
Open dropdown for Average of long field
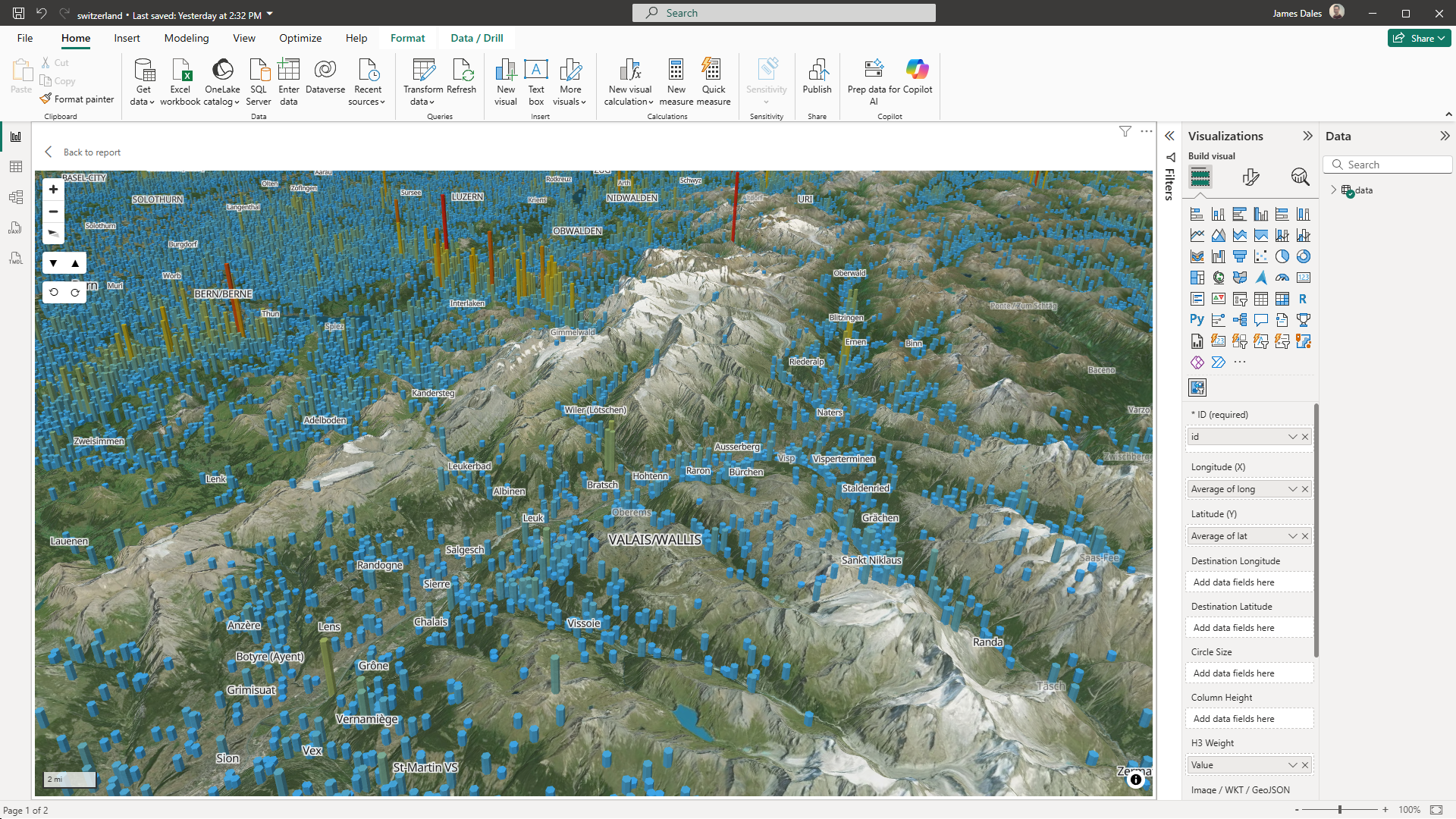1293,489
